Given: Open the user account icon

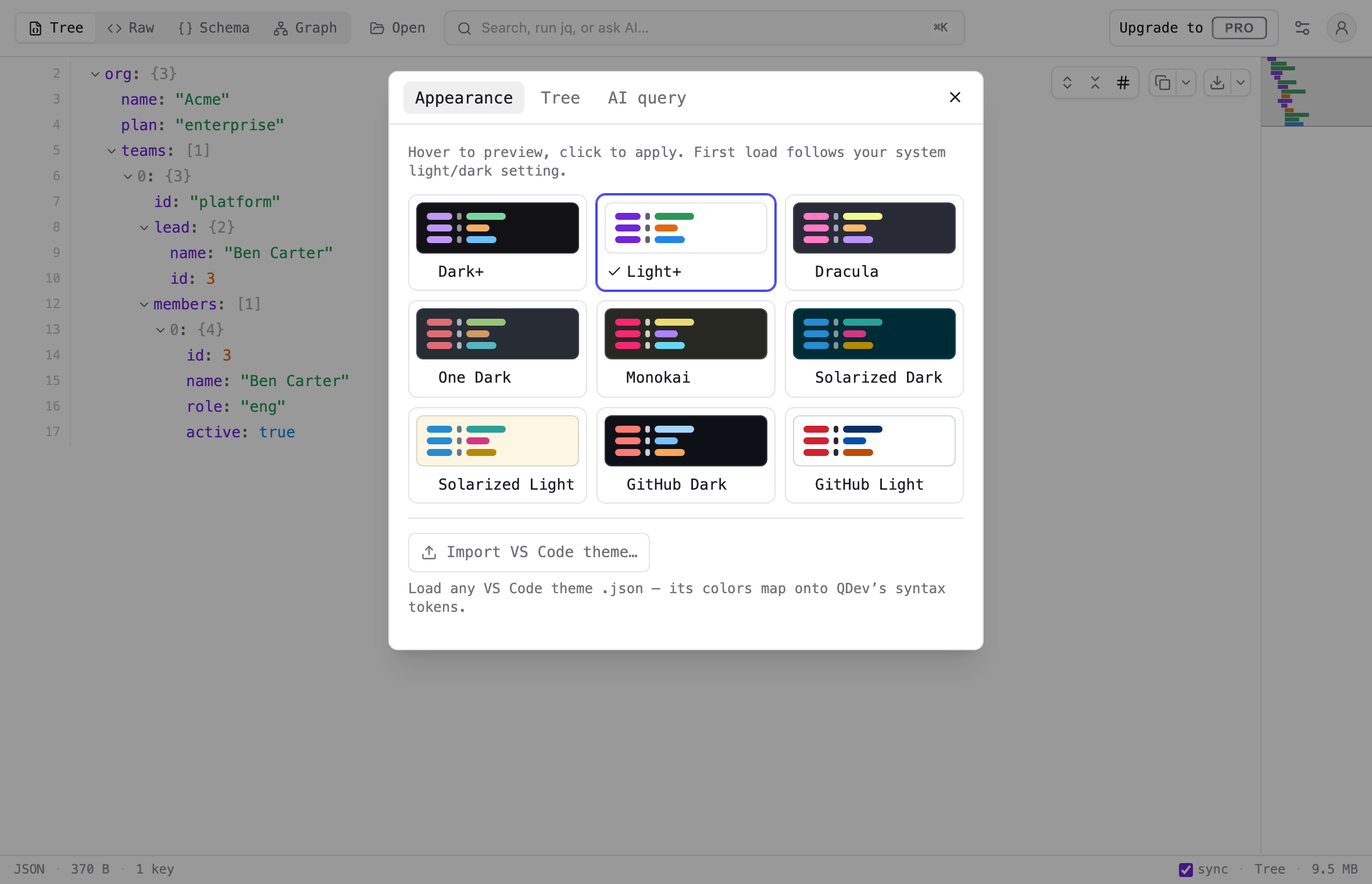Looking at the screenshot, I should tap(1341, 28).
